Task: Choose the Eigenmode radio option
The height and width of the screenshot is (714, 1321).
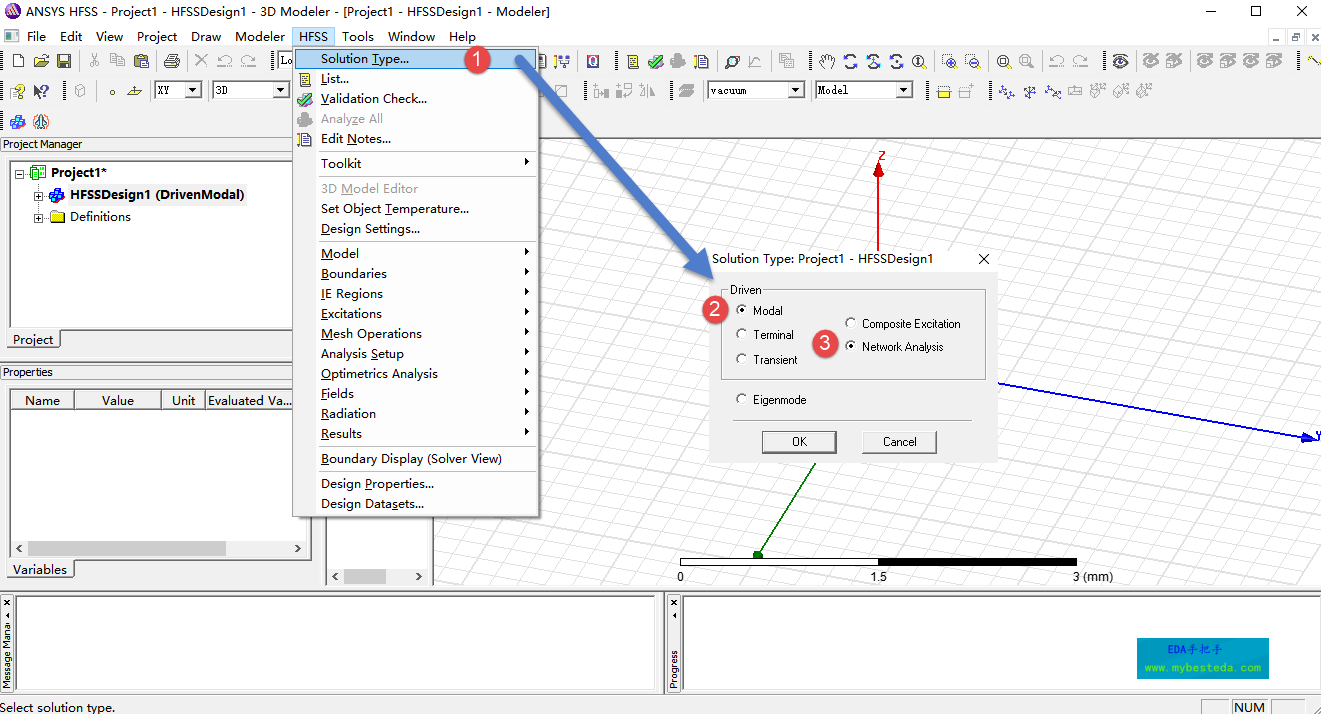Action: click(742, 400)
